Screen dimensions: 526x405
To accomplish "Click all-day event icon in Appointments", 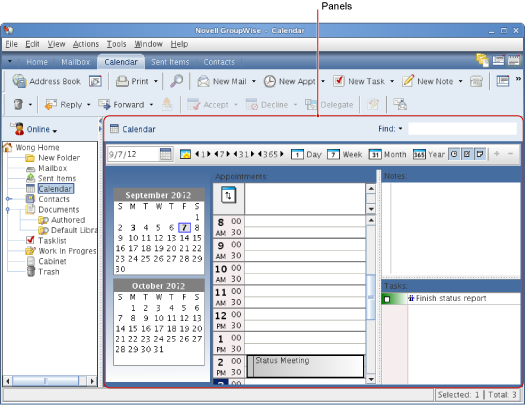I will [x=228, y=195].
